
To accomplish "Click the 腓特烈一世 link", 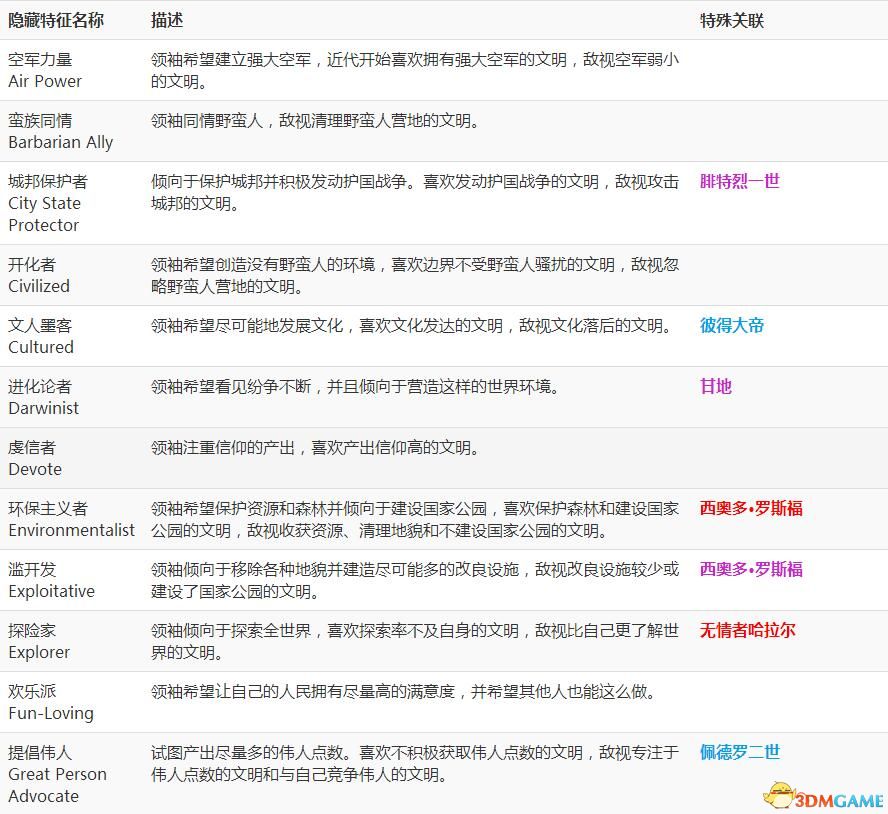I will (740, 181).
